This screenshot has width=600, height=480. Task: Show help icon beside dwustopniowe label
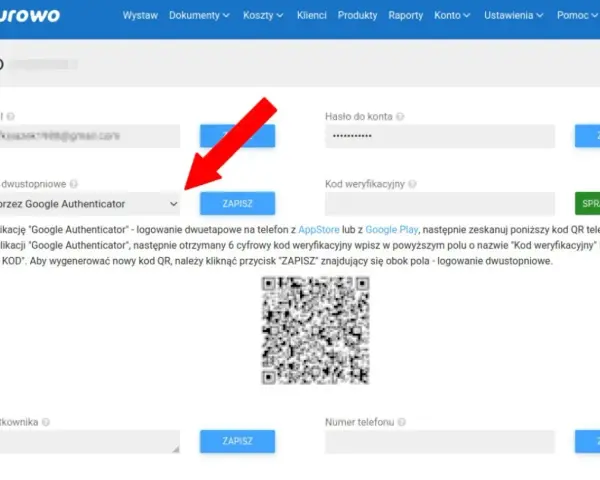[74, 184]
